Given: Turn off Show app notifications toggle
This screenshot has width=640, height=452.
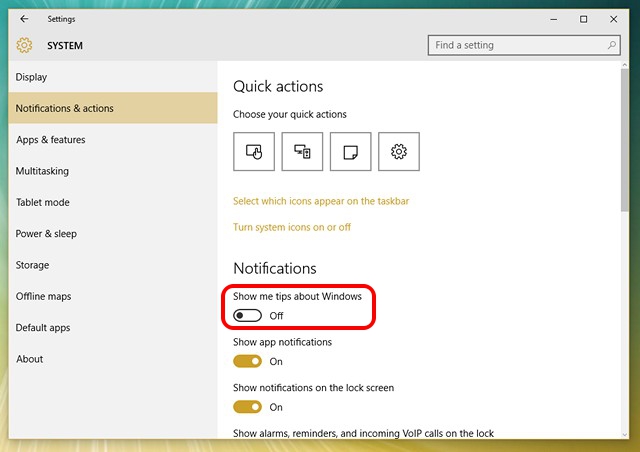Looking at the screenshot, I should (x=247, y=361).
